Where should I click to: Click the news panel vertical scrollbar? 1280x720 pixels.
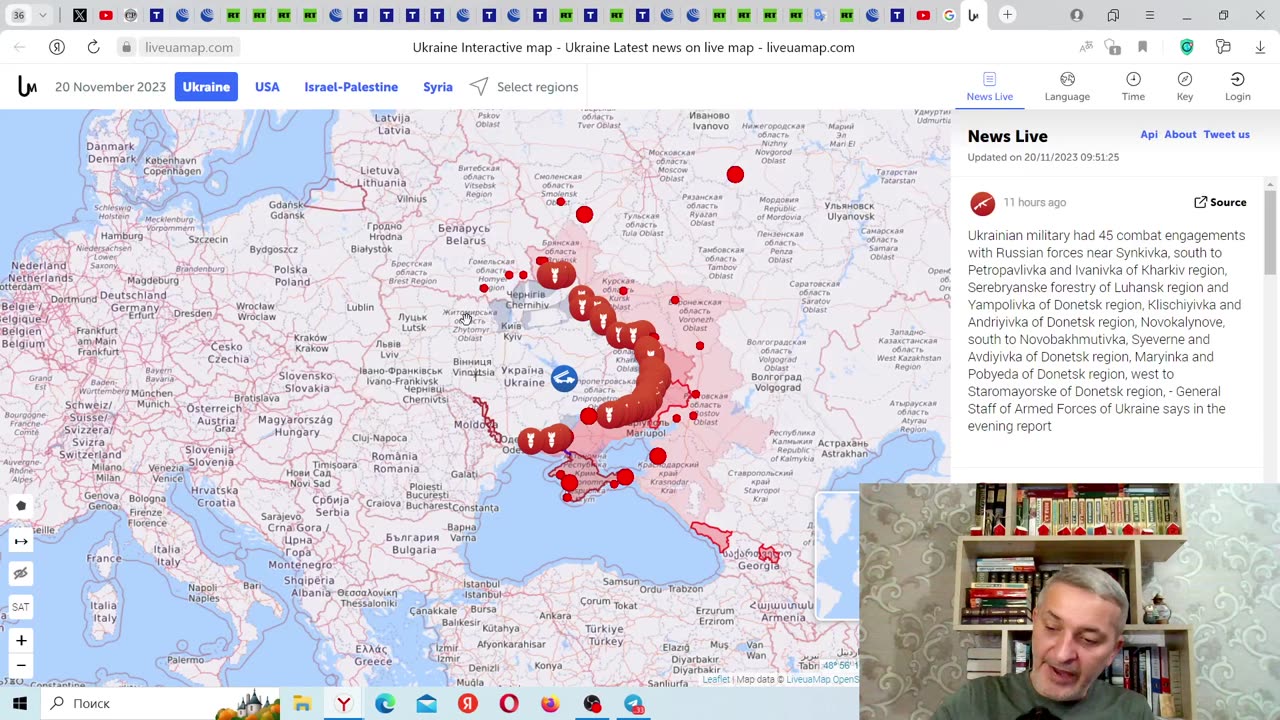[1270, 231]
